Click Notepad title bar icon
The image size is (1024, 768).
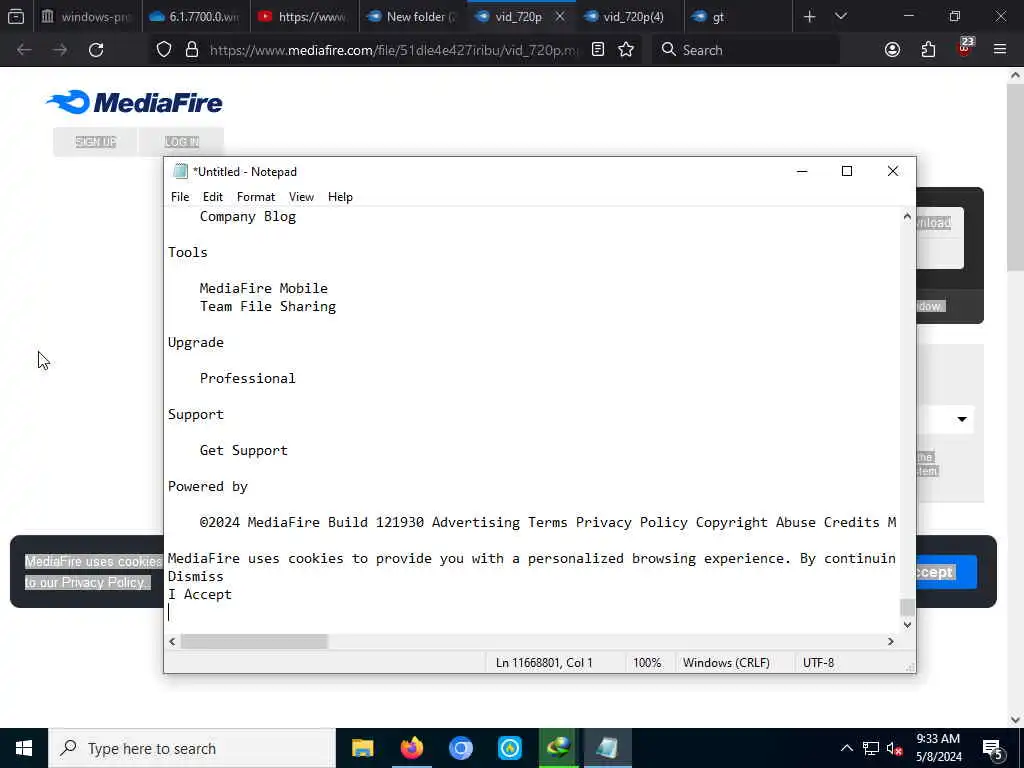180,171
